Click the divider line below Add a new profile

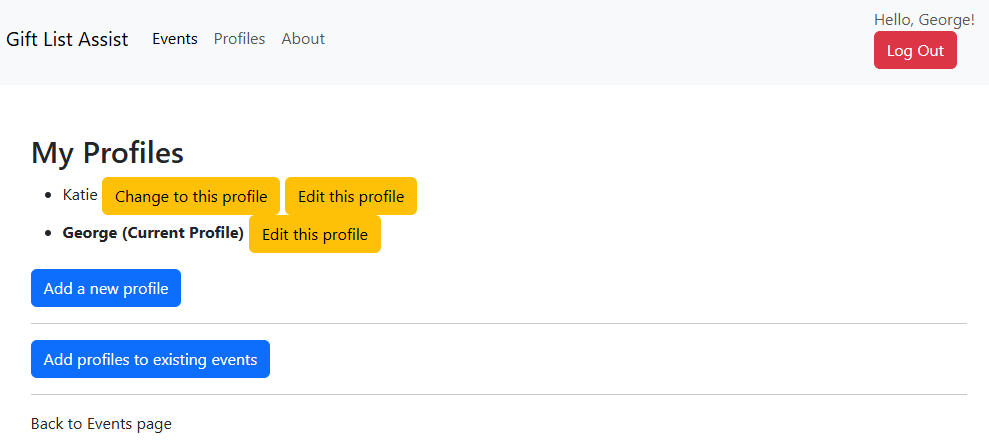(x=499, y=324)
